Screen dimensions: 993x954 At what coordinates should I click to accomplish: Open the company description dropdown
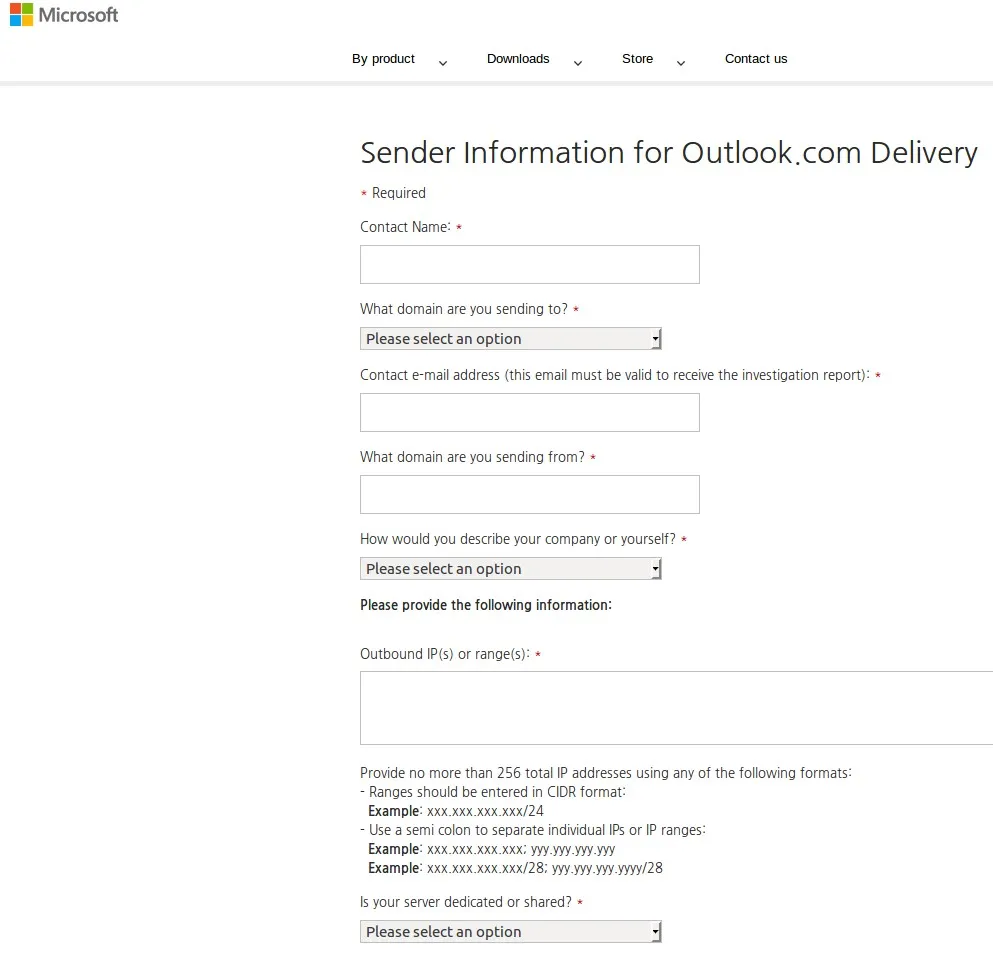(510, 569)
